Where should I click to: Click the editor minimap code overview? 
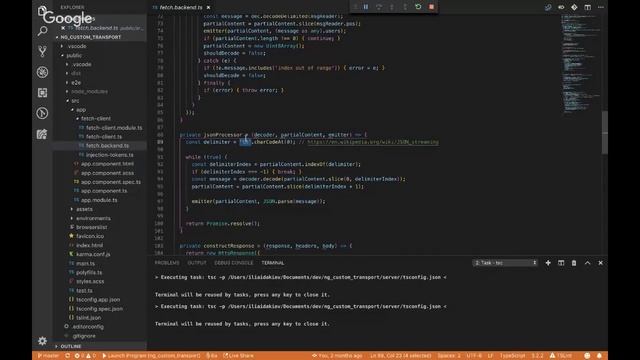pos(580,65)
